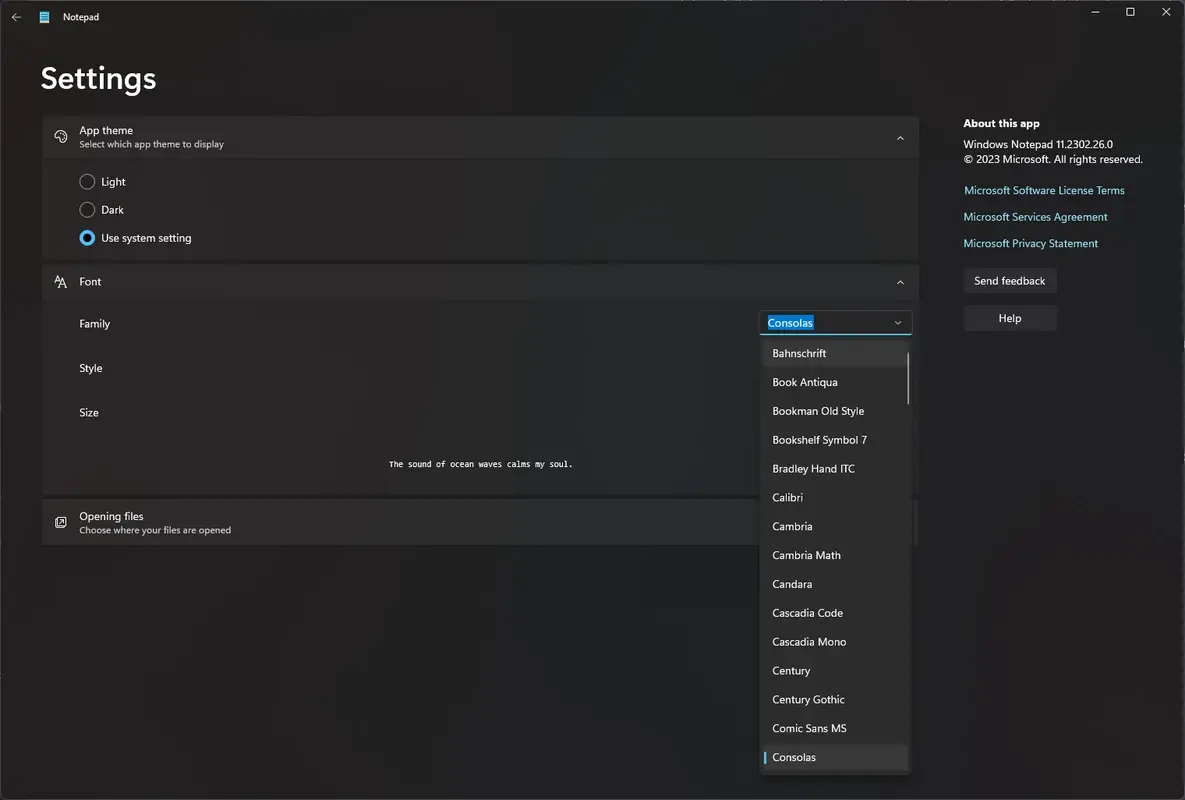Click the Opening files section icon
The height and width of the screenshot is (800, 1185).
(x=61, y=522)
